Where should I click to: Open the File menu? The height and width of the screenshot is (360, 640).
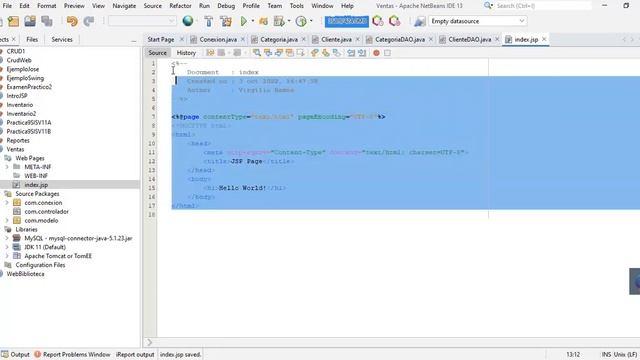[7, 6]
